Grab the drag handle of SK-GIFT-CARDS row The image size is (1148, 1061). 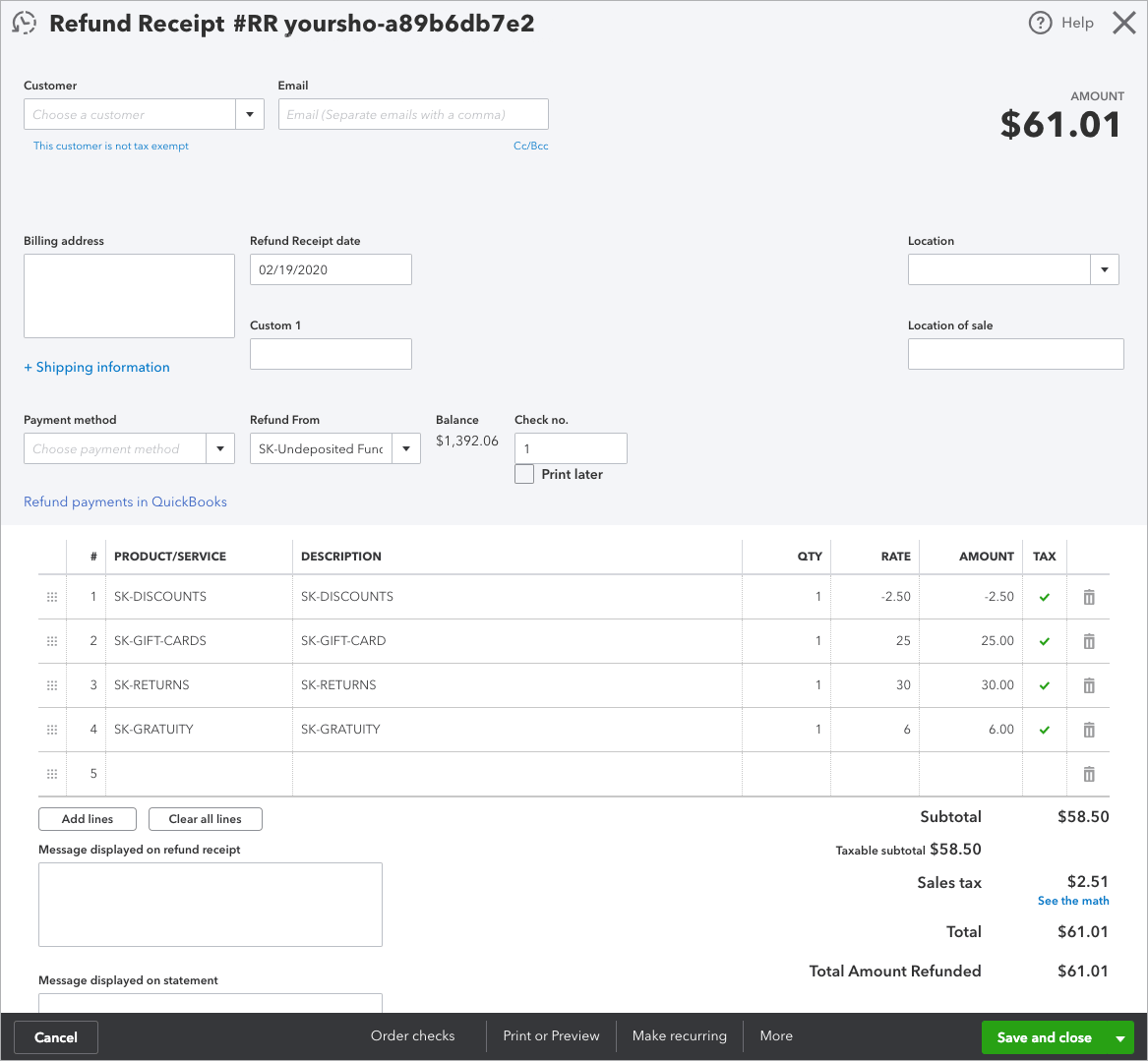[52, 641]
